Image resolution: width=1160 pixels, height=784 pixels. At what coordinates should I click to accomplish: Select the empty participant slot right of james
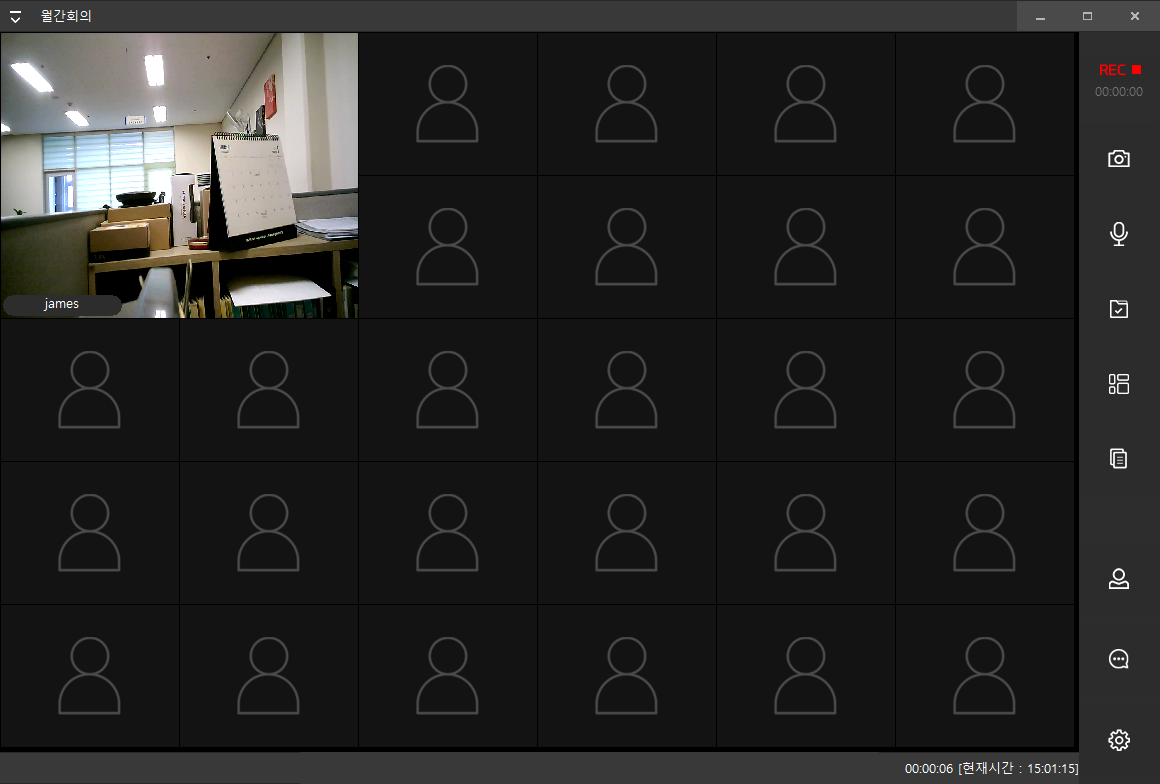tap(448, 104)
